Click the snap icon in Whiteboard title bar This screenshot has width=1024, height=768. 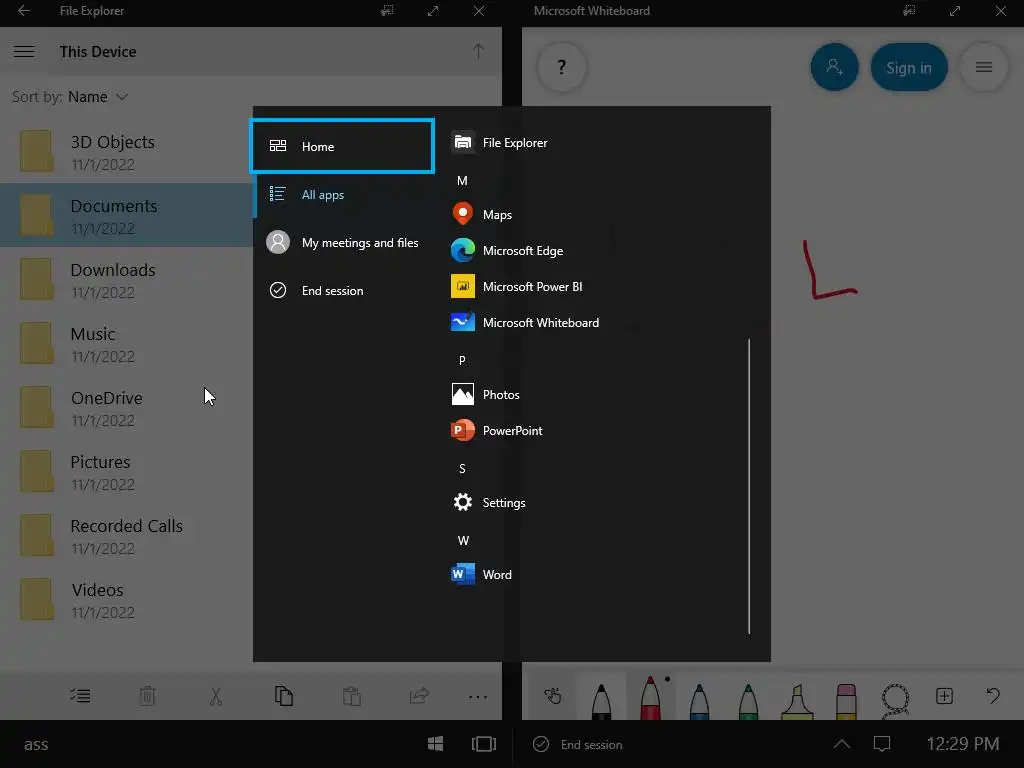click(908, 10)
